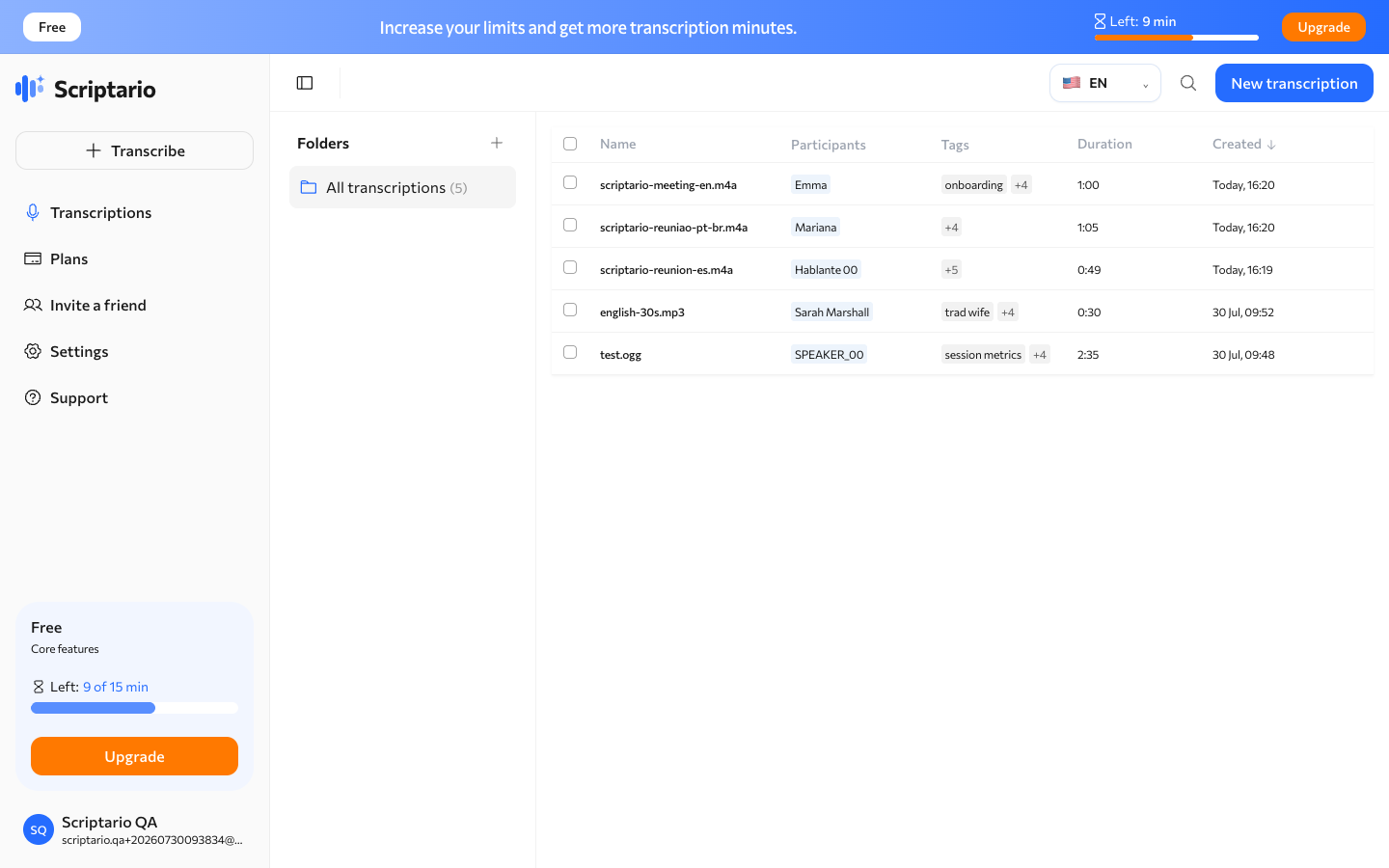Click the Hablante 00 participant chip

[x=827, y=270]
